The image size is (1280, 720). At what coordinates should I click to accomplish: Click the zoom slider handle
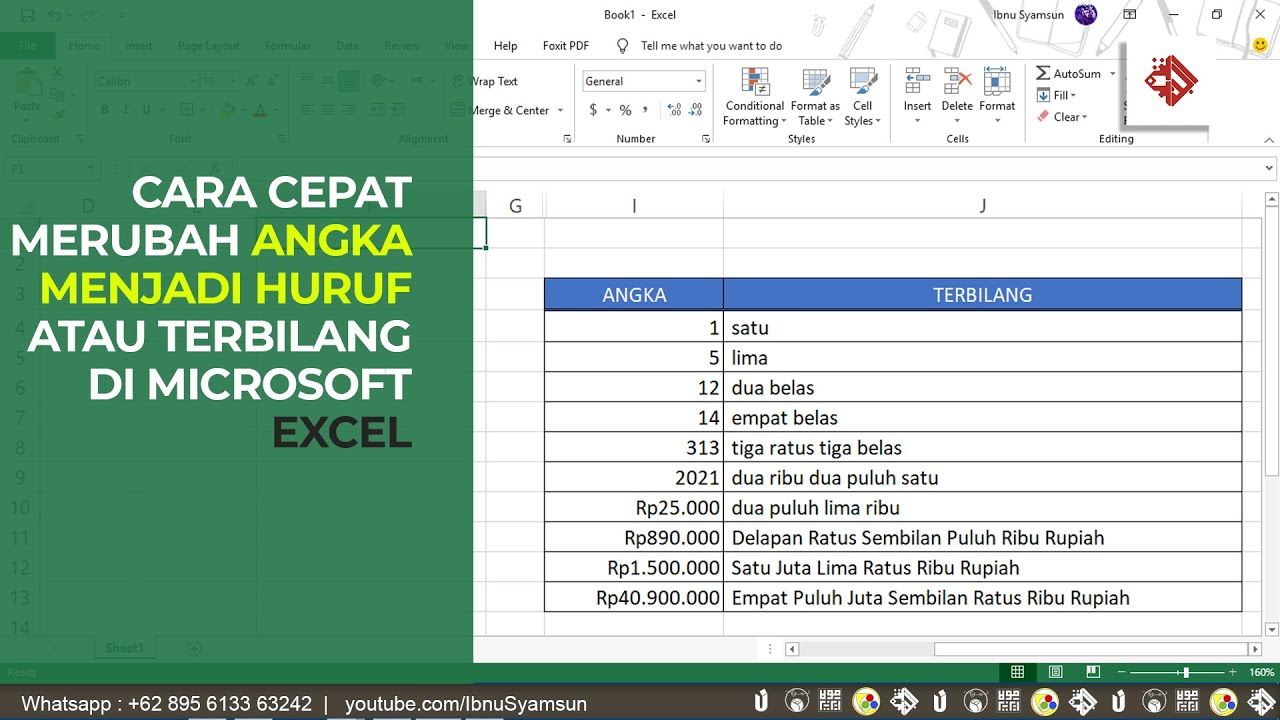tap(1186, 672)
